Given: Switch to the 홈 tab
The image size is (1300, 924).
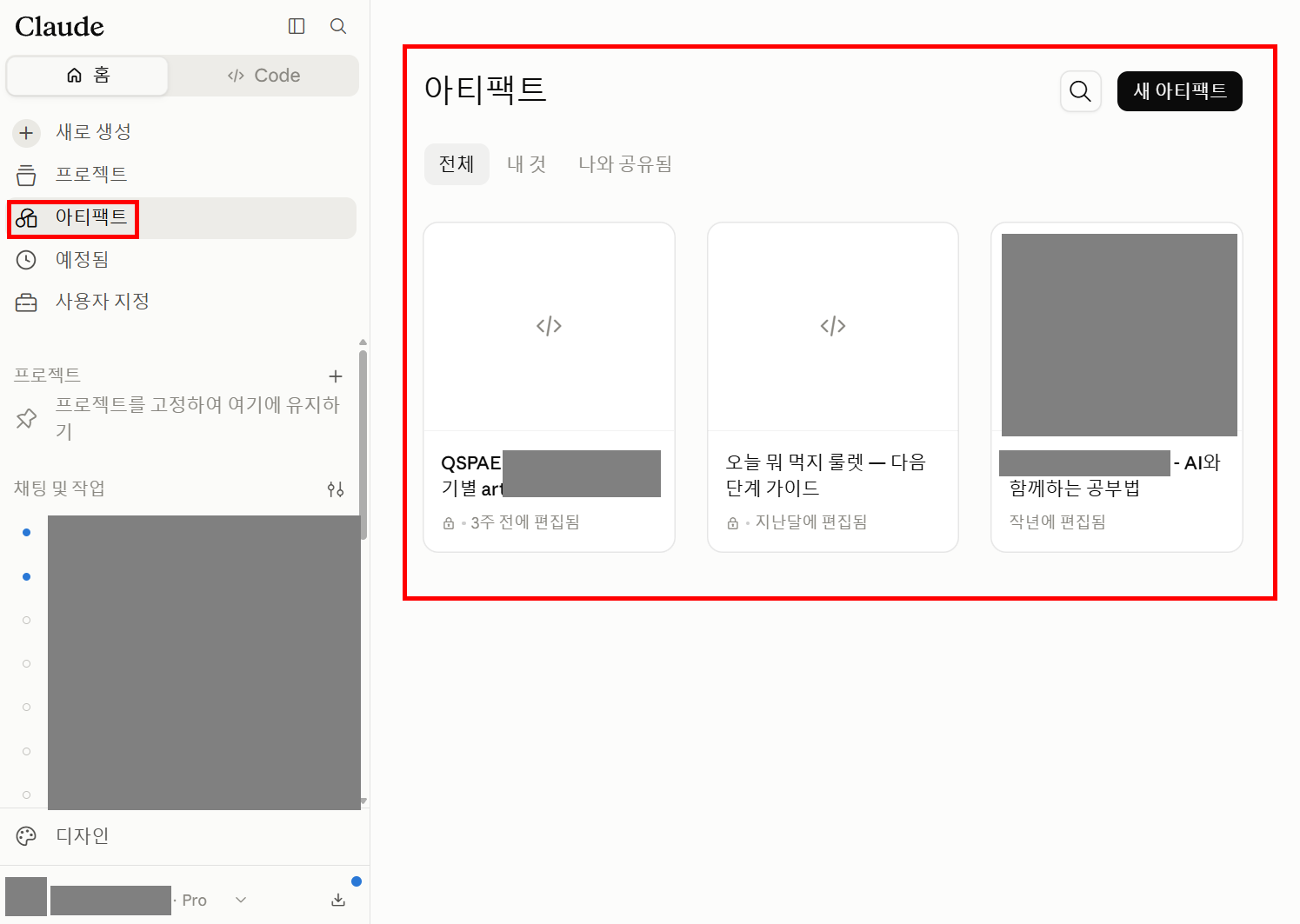Looking at the screenshot, I should (x=88, y=76).
